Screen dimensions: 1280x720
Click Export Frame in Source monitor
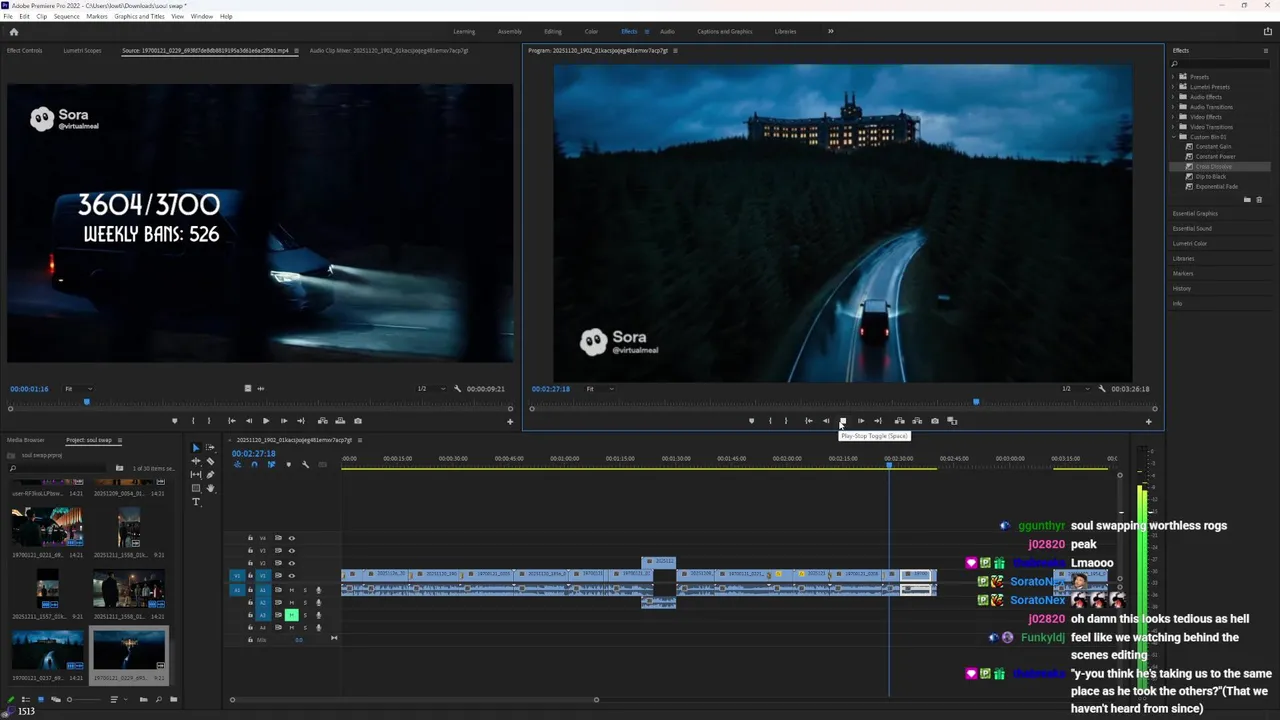click(x=358, y=421)
